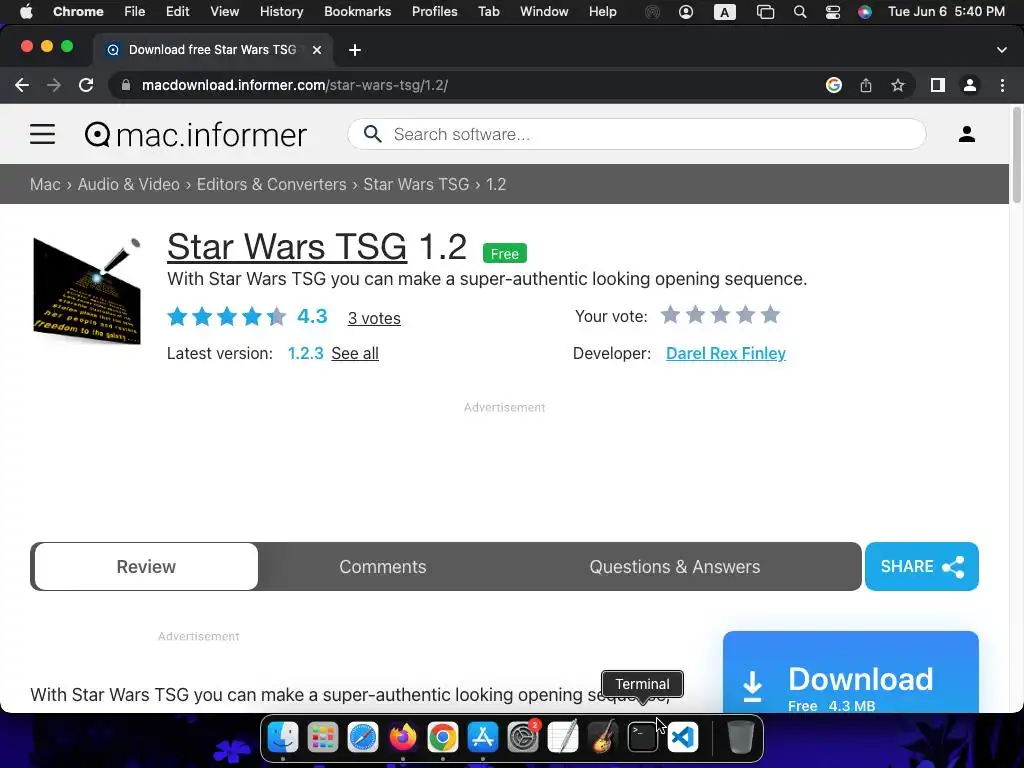Open the user account icon on the page

click(x=967, y=134)
